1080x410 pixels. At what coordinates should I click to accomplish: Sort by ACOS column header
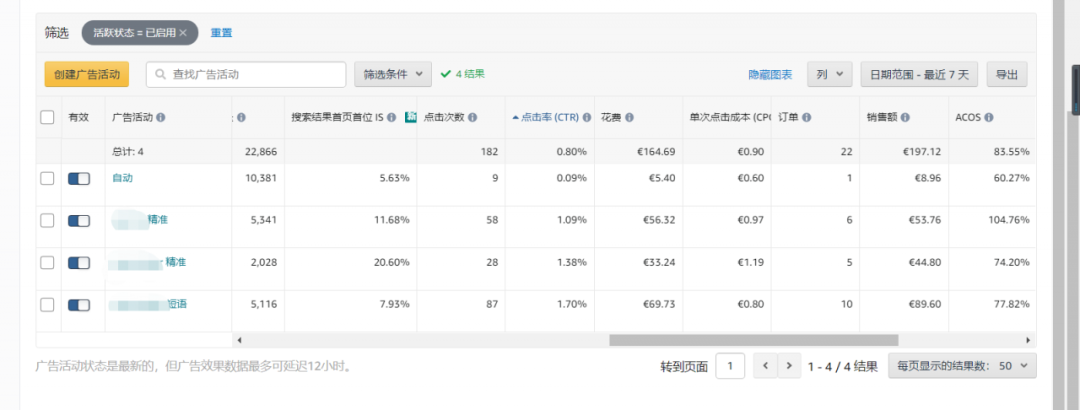(968, 118)
